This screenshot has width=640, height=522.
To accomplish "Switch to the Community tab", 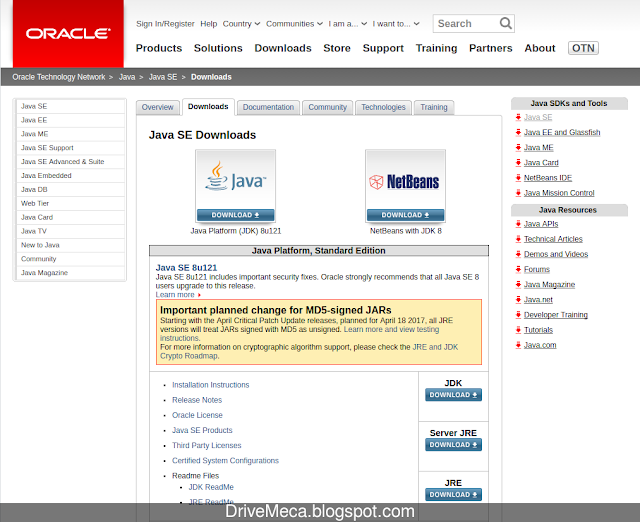I will point(327,107).
